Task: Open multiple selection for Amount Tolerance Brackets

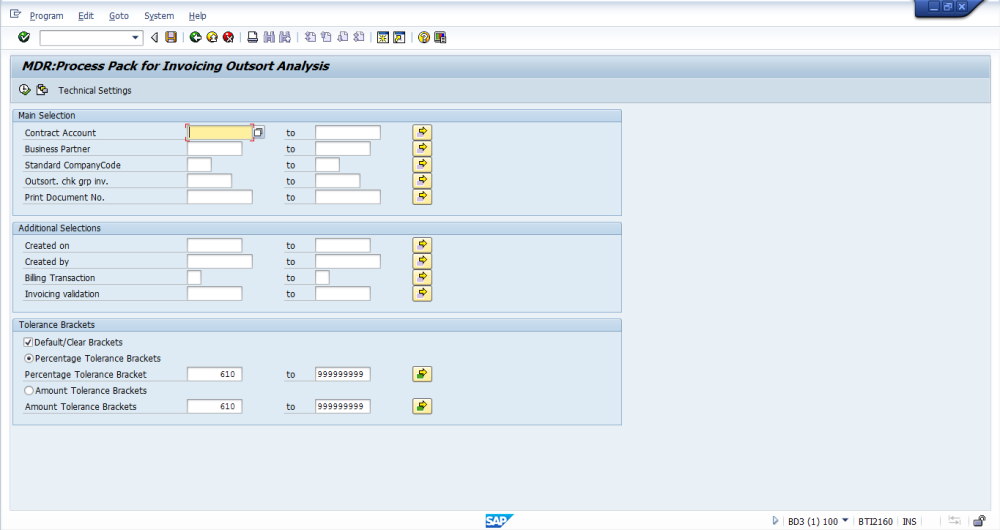Action: coord(422,406)
